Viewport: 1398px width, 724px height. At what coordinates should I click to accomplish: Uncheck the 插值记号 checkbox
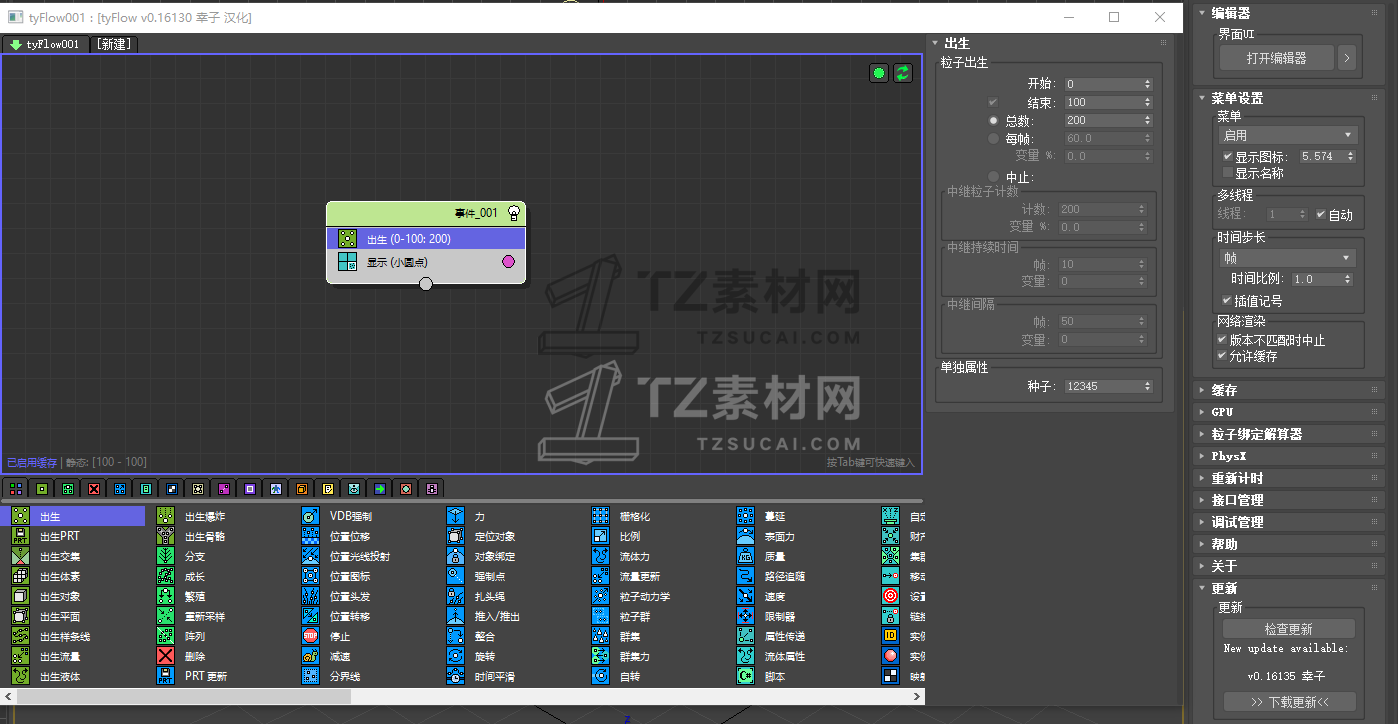[x=1228, y=300]
